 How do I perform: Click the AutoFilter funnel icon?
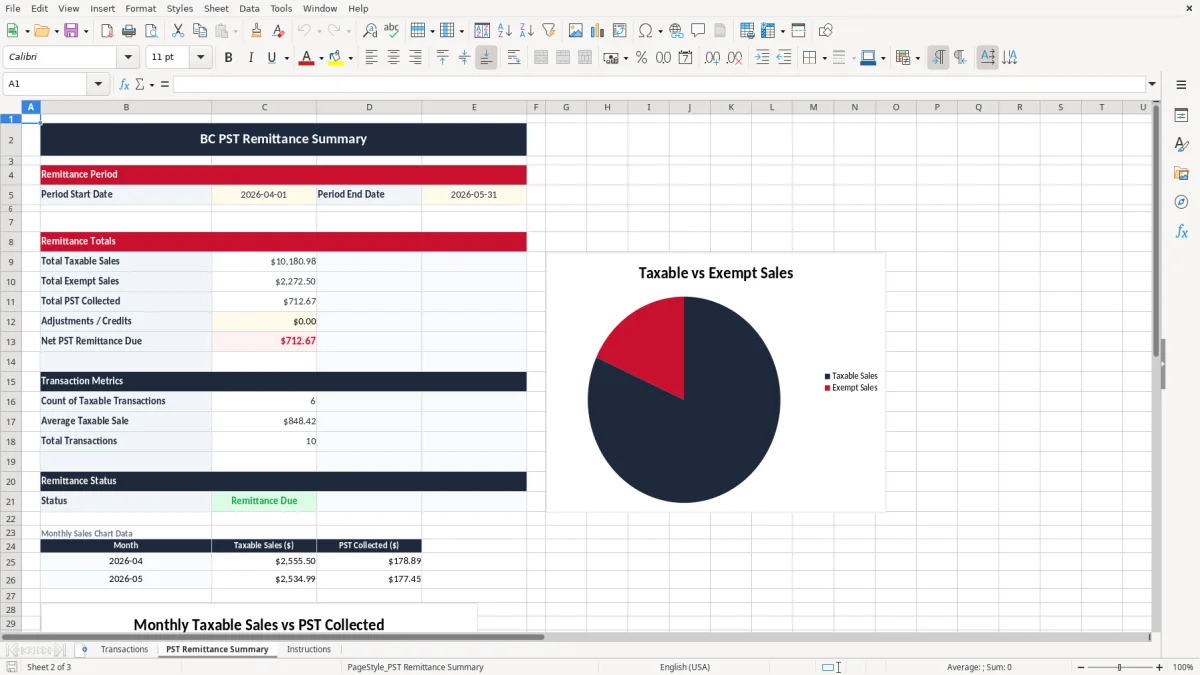(x=549, y=31)
